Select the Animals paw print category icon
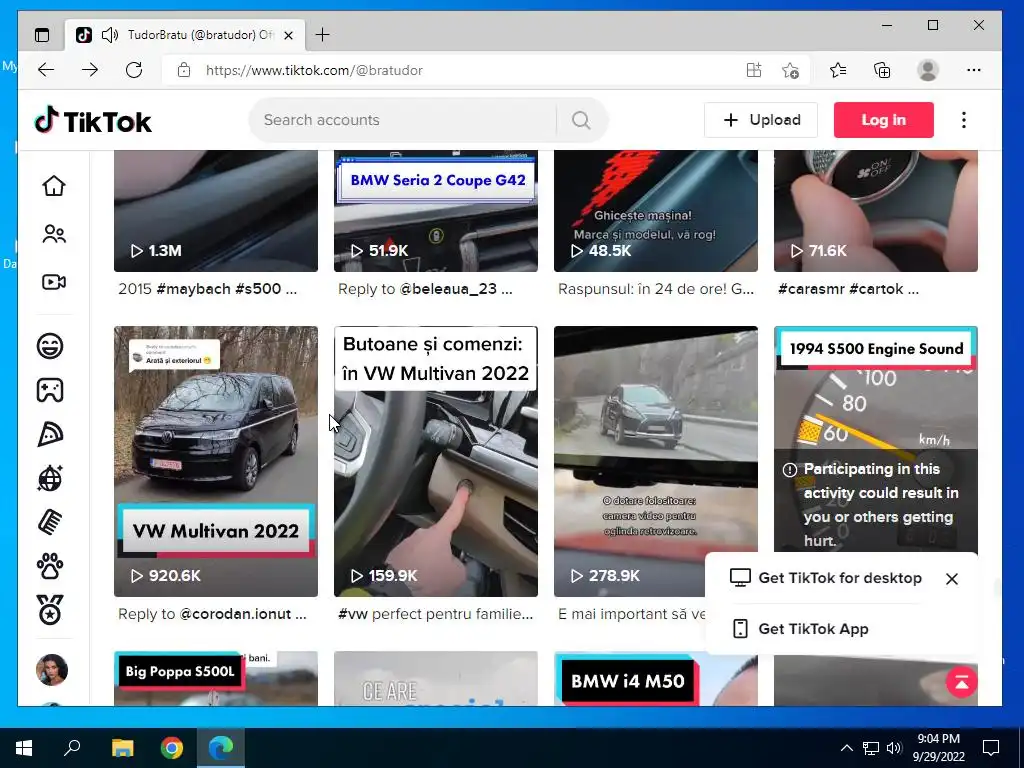Viewport: 1024px width, 768px height. click(50, 566)
